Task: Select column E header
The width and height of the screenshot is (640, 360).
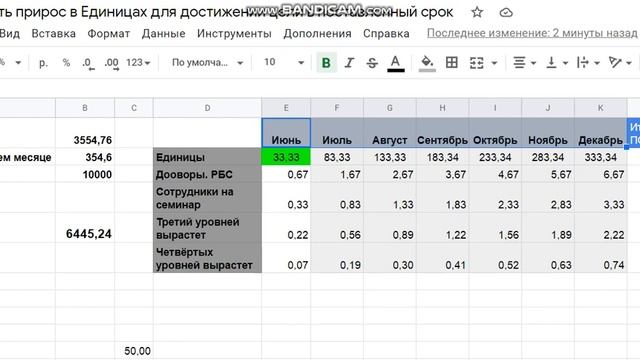Action: tap(286, 108)
